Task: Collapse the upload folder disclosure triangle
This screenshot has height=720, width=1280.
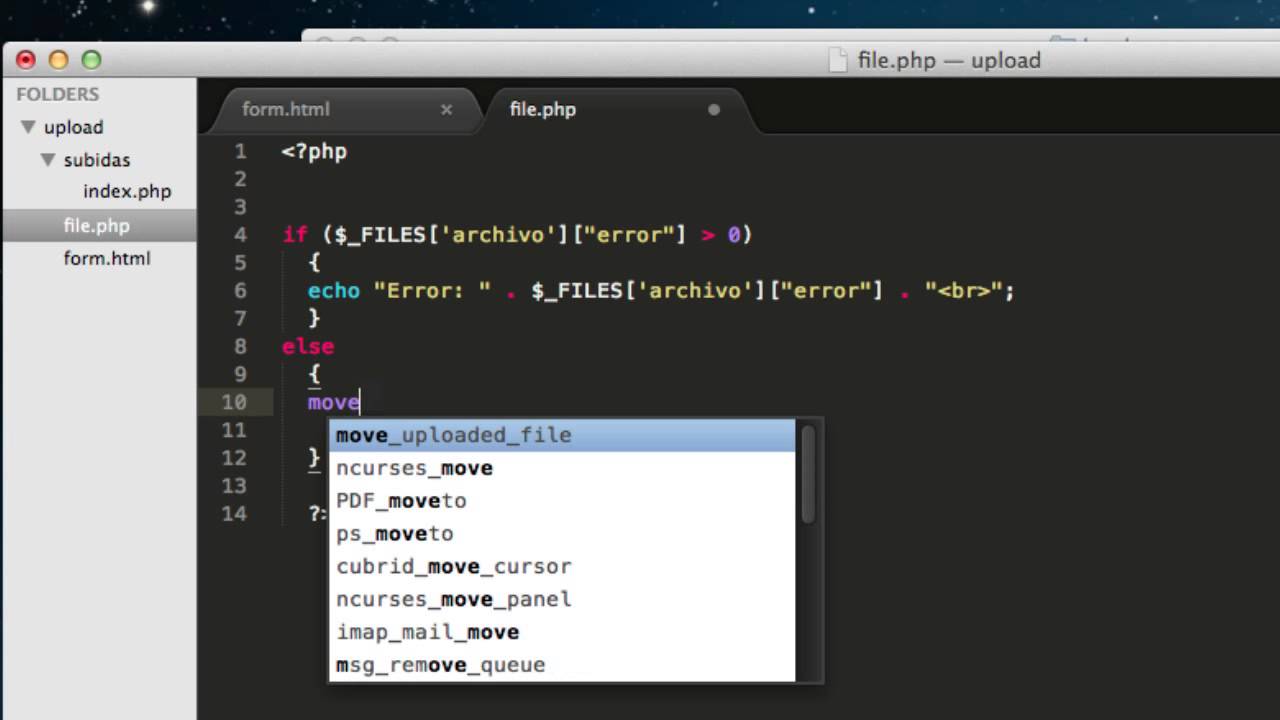Action: click(x=28, y=127)
